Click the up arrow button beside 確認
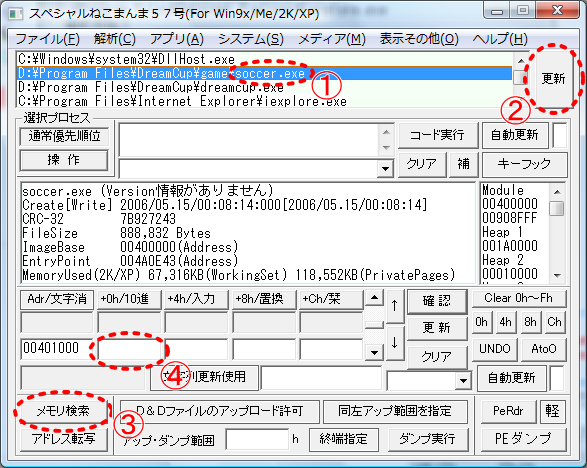This screenshot has height=468, width=587. pos(395,306)
